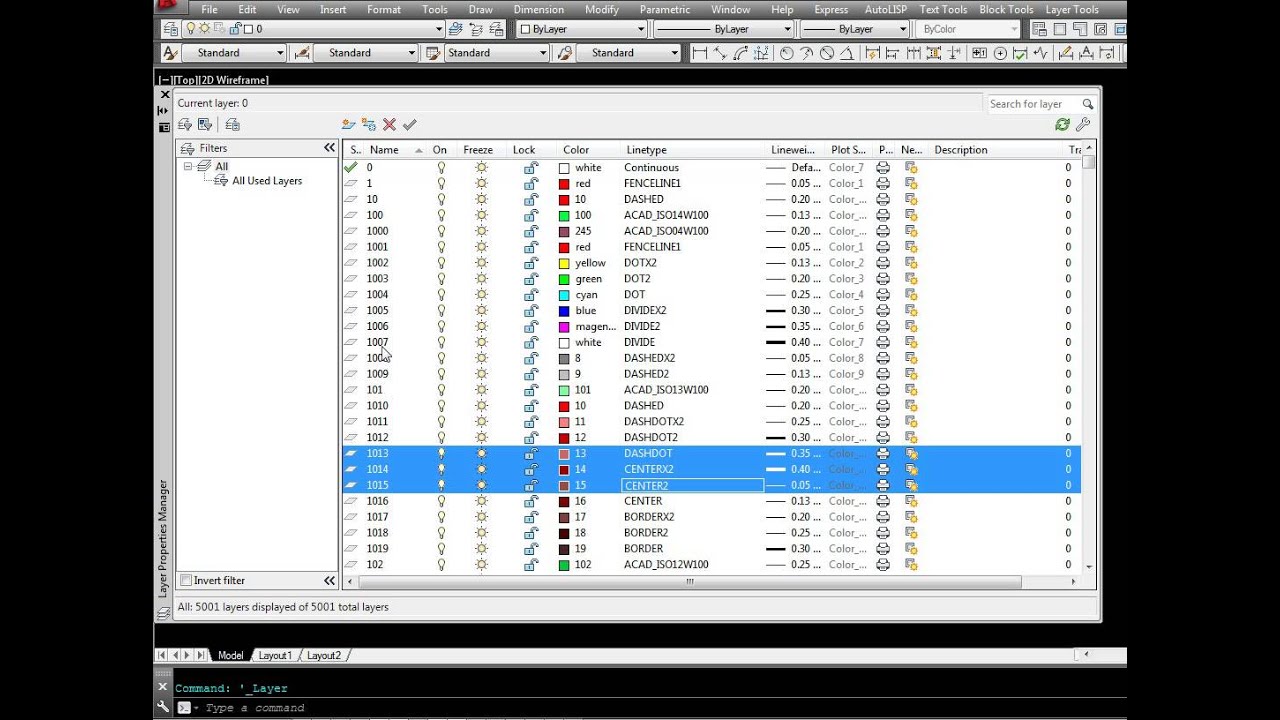The width and height of the screenshot is (1280, 720).
Task: Click the layer list horizontal scrollbar
Action: click(688, 582)
